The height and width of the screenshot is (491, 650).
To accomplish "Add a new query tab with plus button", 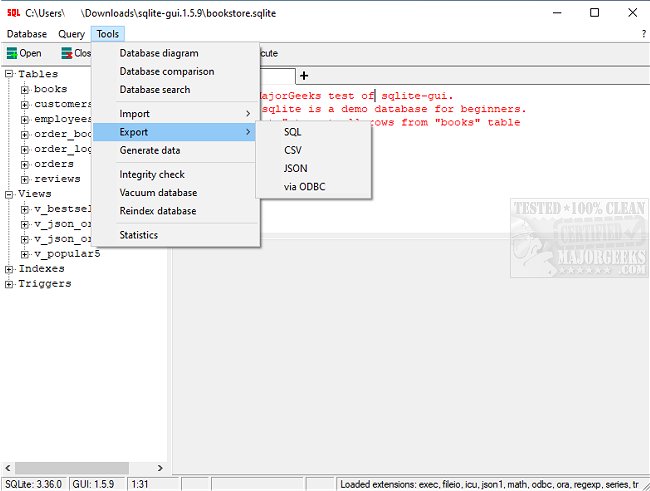I will click(304, 75).
